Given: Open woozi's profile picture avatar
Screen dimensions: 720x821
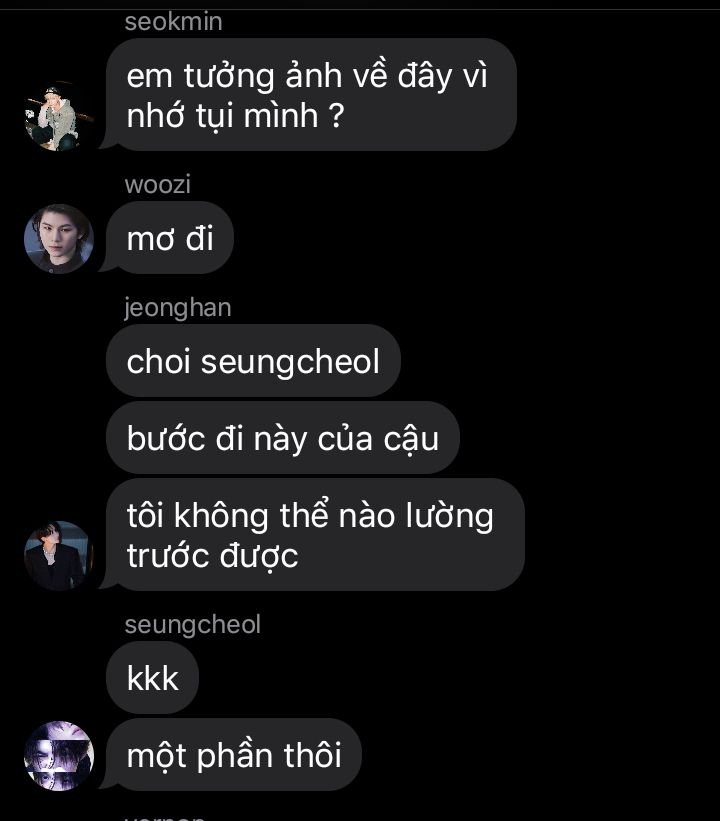Looking at the screenshot, I should (59, 239).
